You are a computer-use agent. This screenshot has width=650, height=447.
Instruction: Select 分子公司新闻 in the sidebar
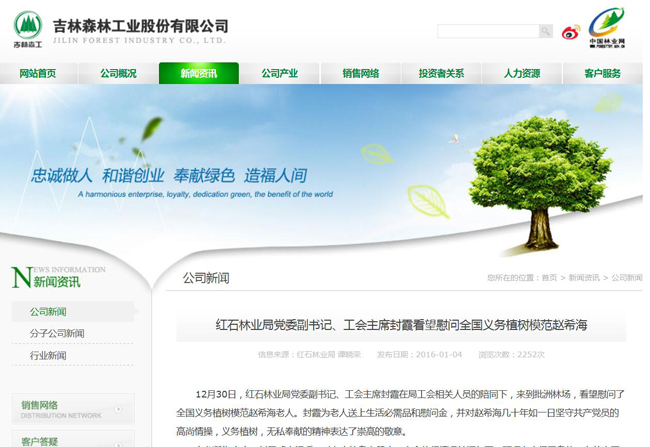tap(57, 334)
